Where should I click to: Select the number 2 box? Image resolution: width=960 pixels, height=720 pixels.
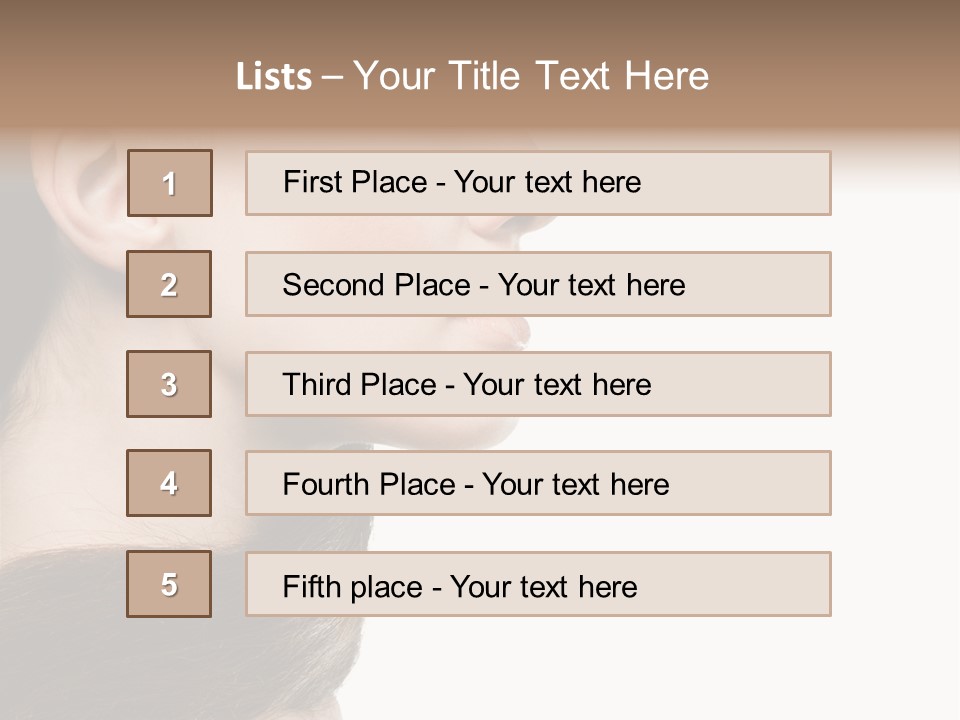click(169, 284)
